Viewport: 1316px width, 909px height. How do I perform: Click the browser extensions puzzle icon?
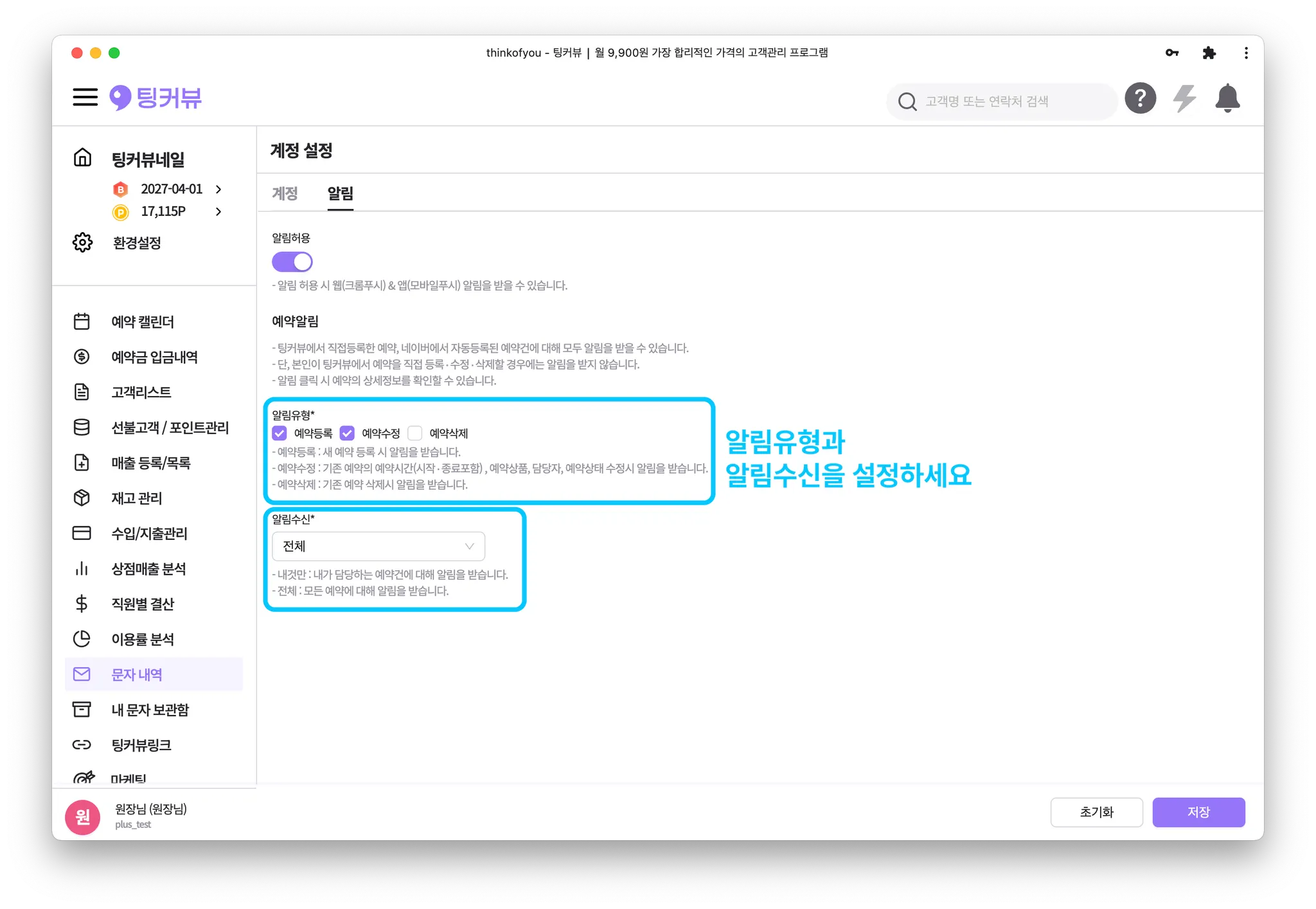1209,53
